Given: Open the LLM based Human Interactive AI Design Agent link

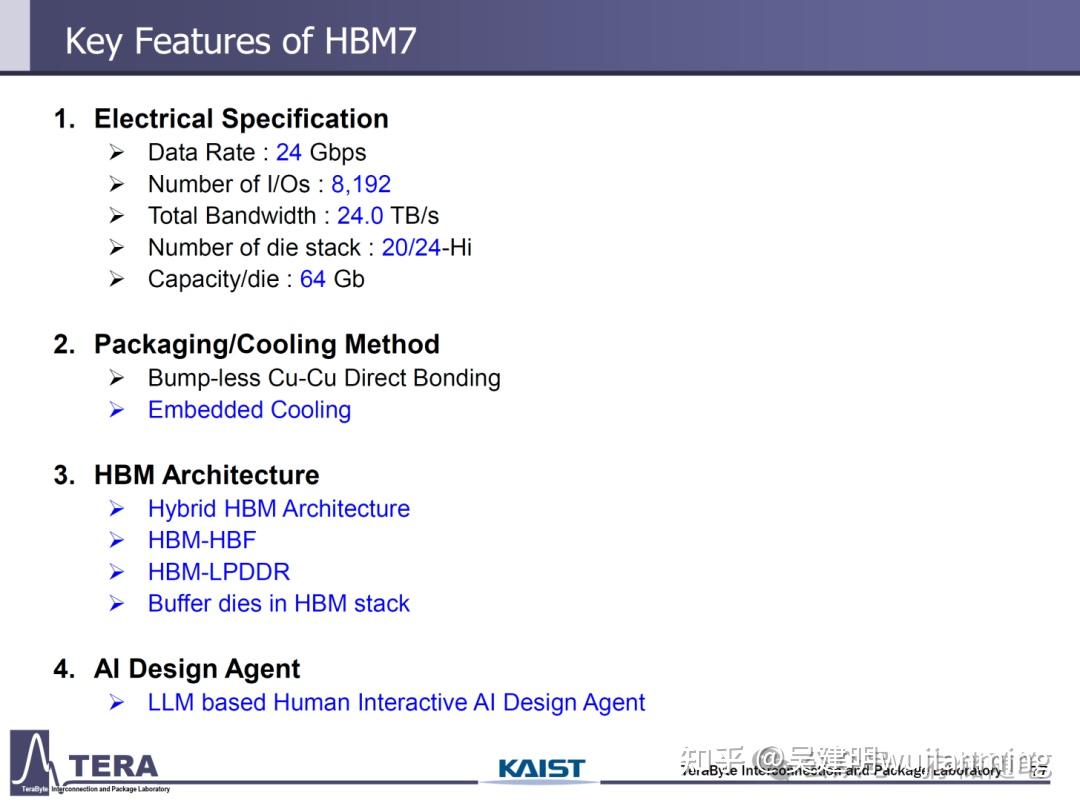Looking at the screenshot, I should point(396,703).
